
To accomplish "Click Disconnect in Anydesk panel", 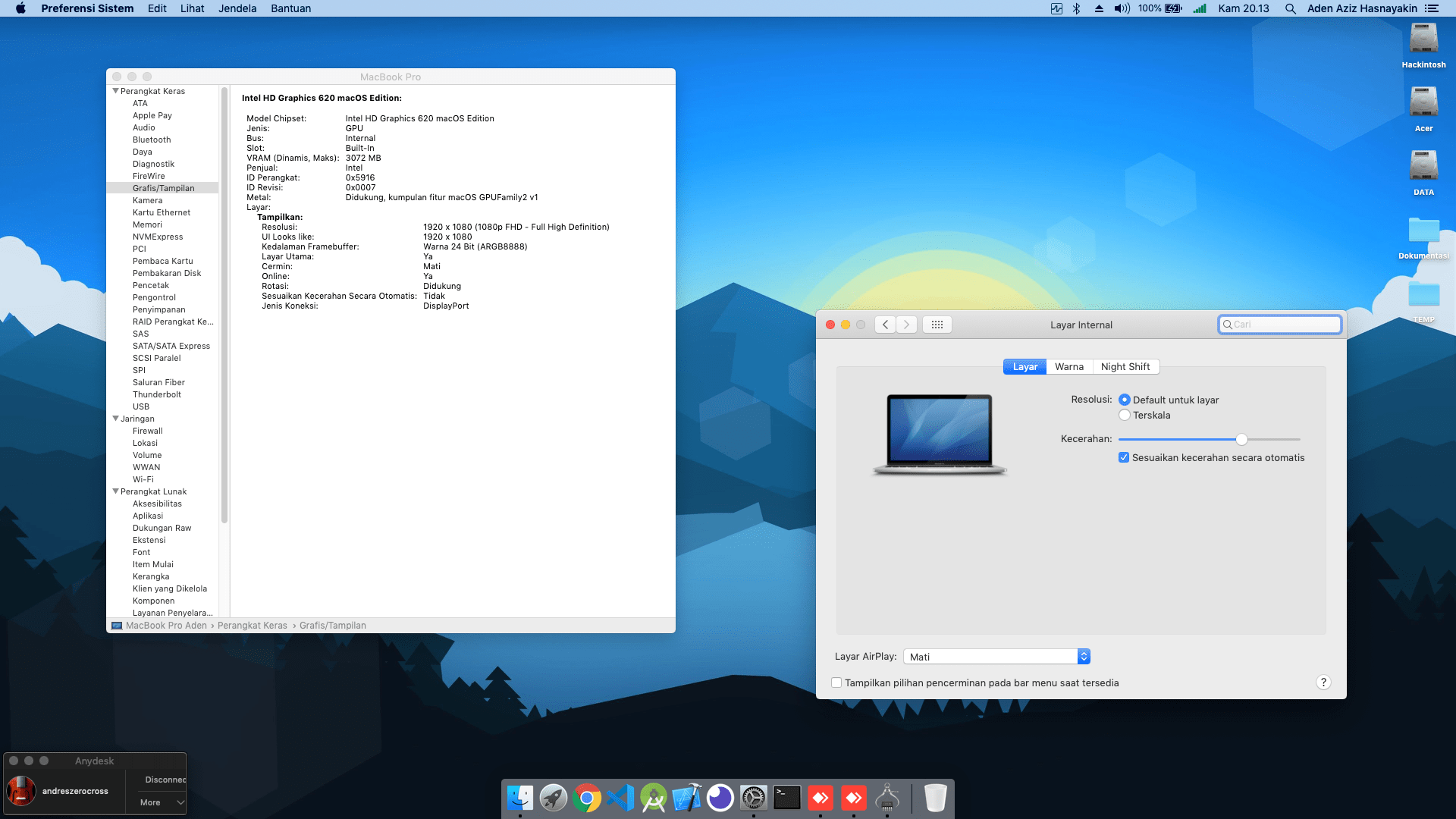I will pyautogui.click(x=165, y=780).
